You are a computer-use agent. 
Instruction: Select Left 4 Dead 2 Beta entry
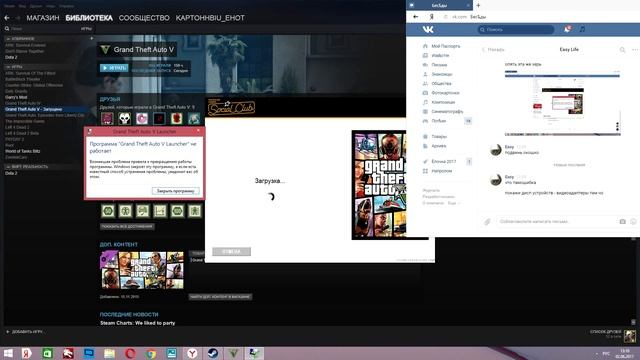pyautogui.click(x=22, y=133)
